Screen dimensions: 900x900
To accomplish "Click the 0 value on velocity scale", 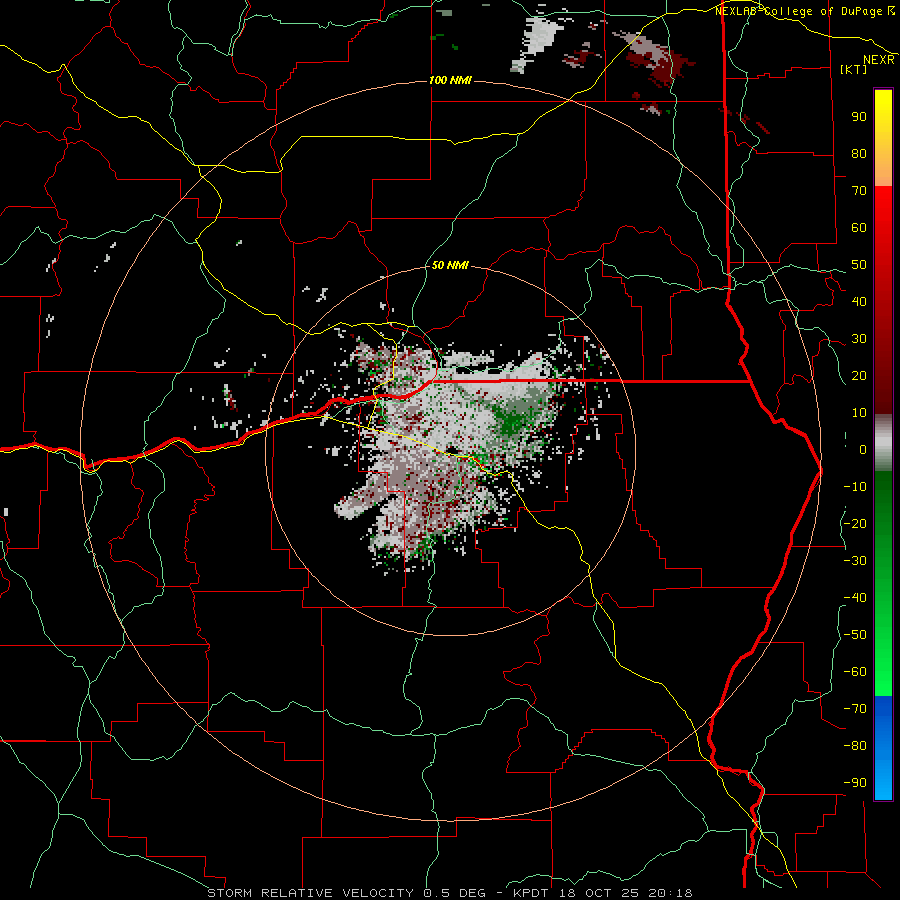I will click(x=863, y=450).
